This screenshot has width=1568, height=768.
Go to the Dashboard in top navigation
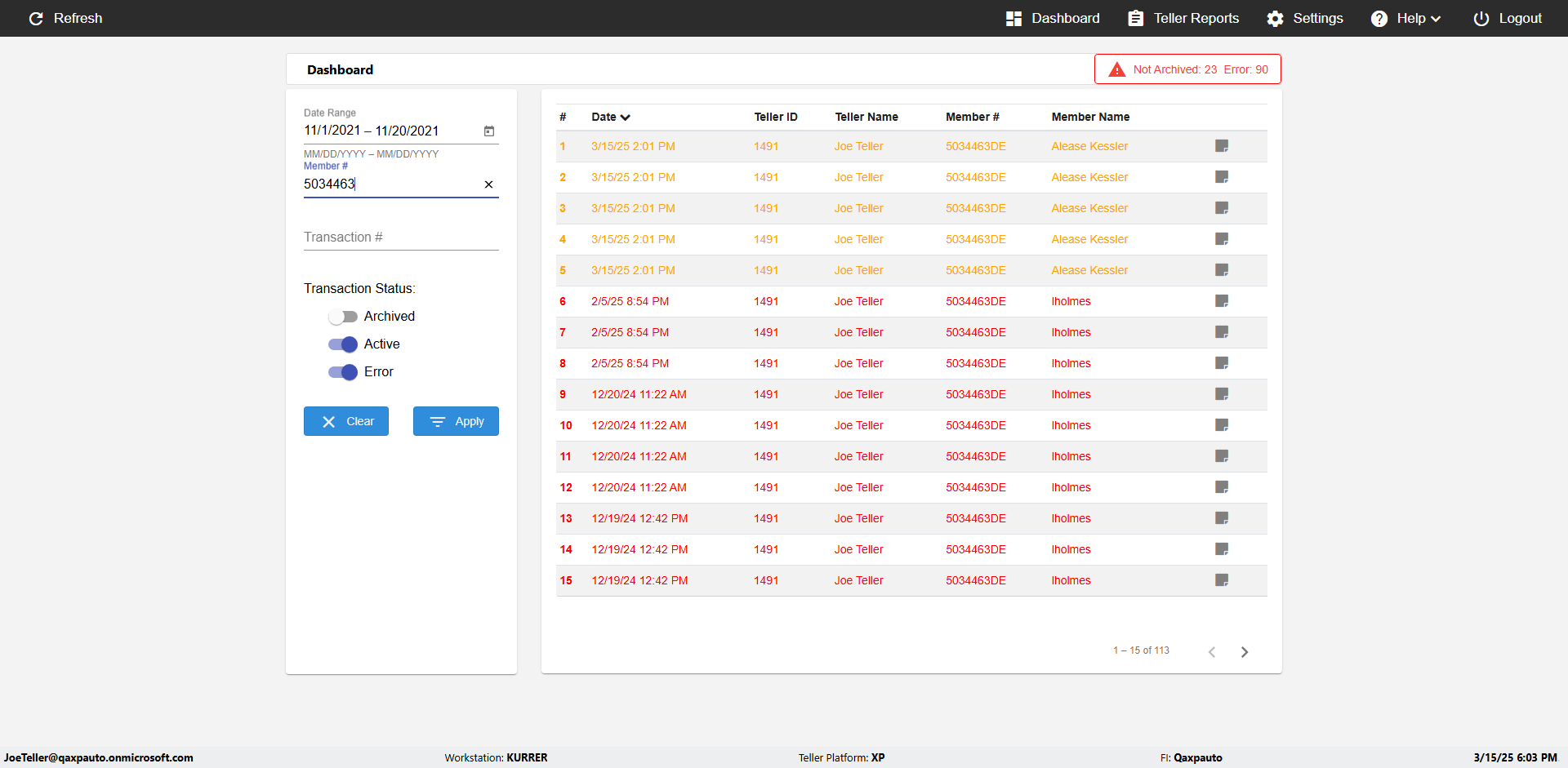pos(1053,18)
